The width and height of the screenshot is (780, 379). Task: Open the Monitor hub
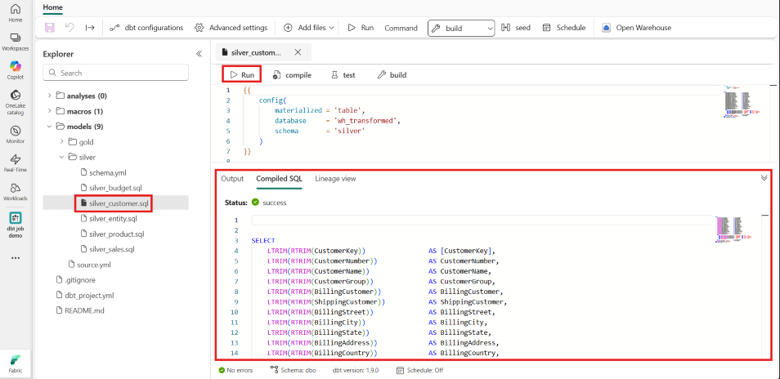click(15, 134)
